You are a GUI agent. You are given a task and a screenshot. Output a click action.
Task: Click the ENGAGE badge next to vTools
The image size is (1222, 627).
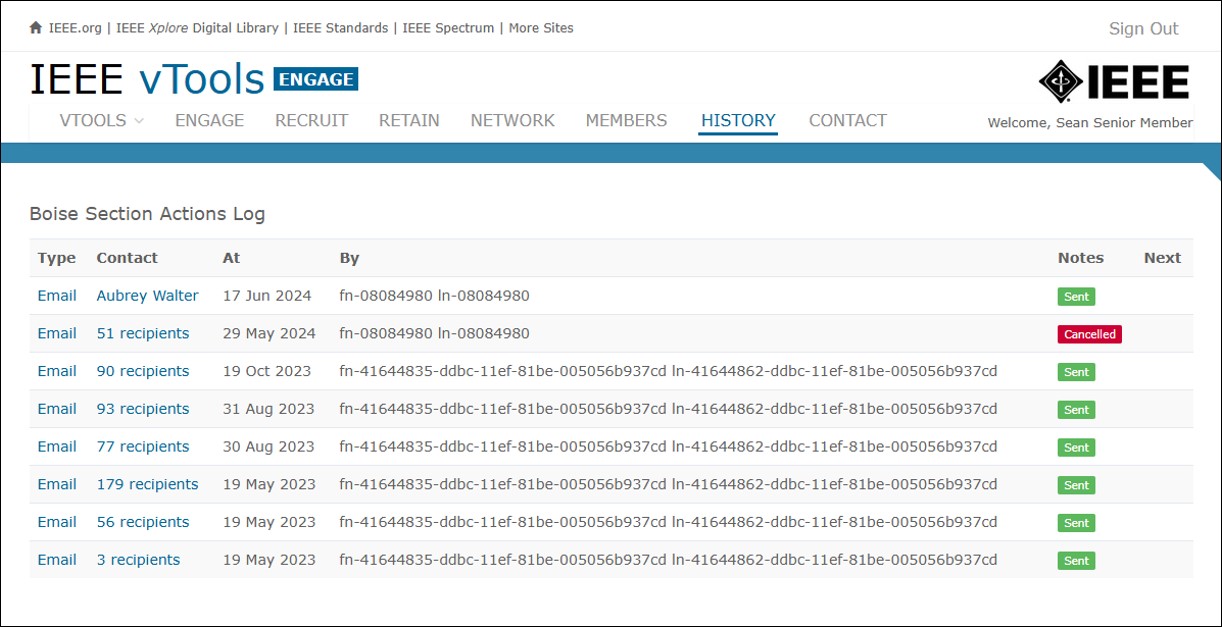pos(316,79)
